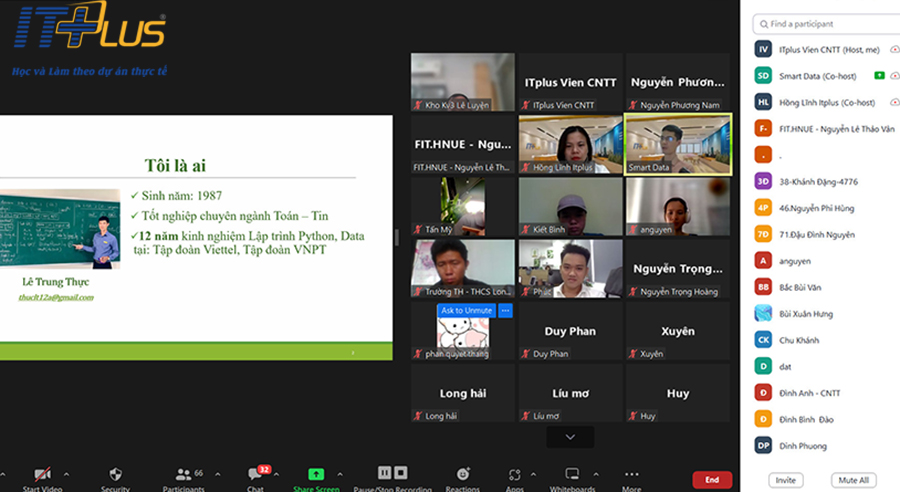Open the More options ellipsis menu
900x492 pixels.
(x=631, y=475)
